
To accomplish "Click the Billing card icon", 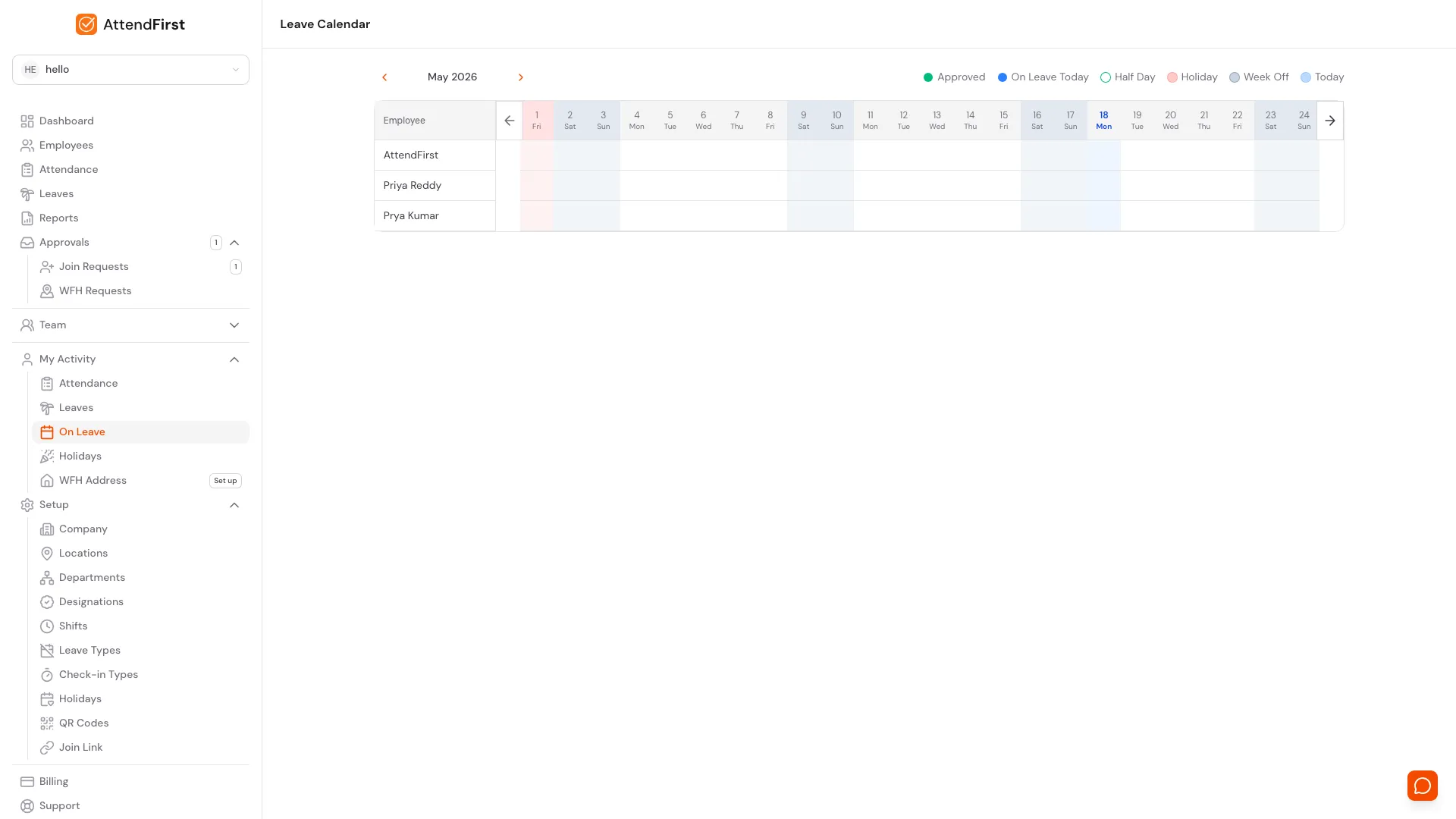I will 27,782.
